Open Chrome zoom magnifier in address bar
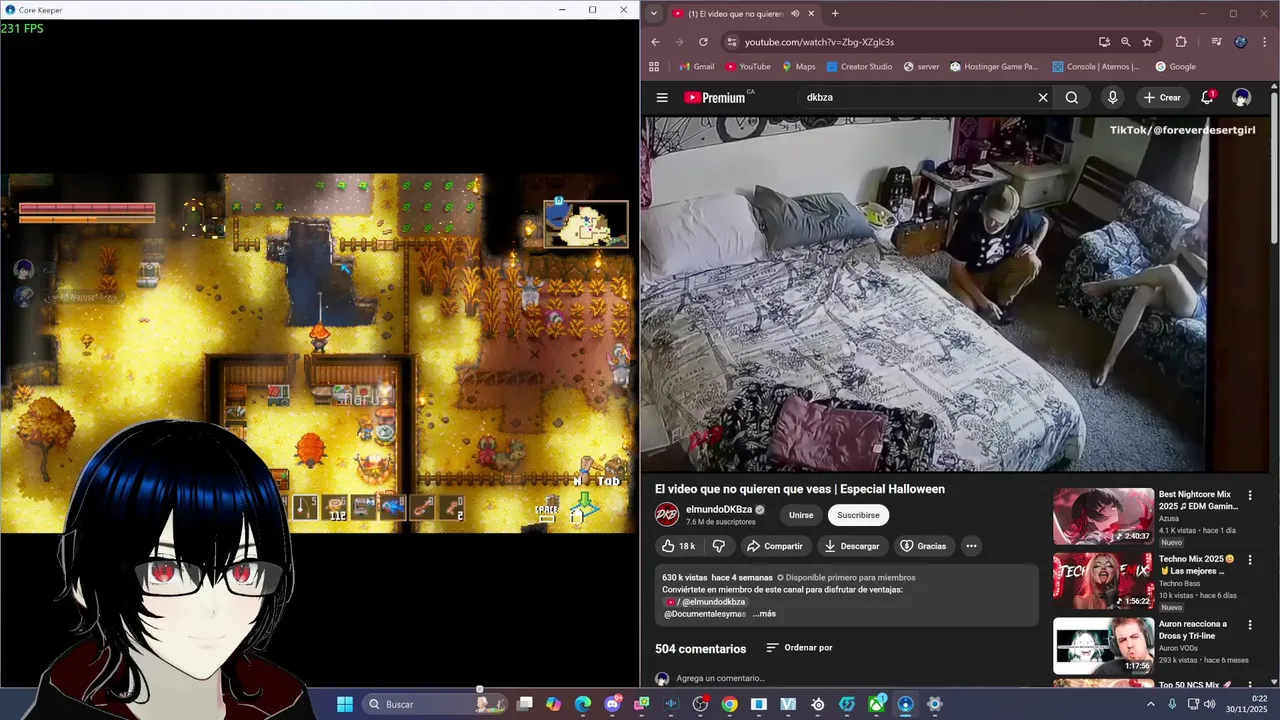The width and height of the screenshot is (1280, 720). (1125, 42)
